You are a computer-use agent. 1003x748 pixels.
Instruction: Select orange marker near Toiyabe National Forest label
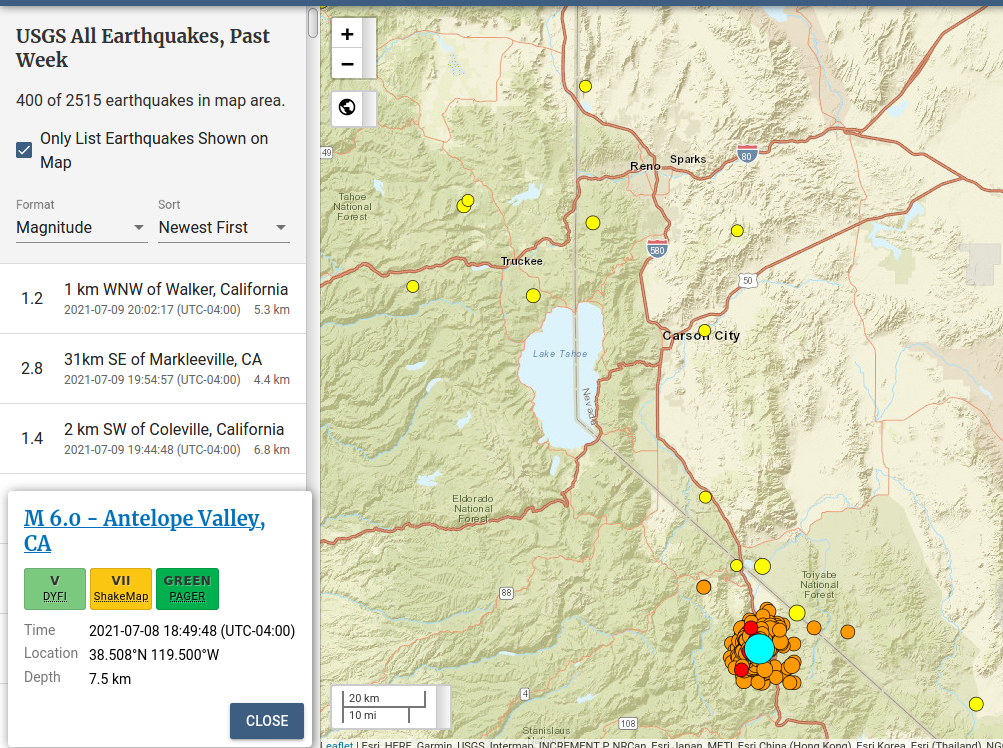click(x=814, y=628)
